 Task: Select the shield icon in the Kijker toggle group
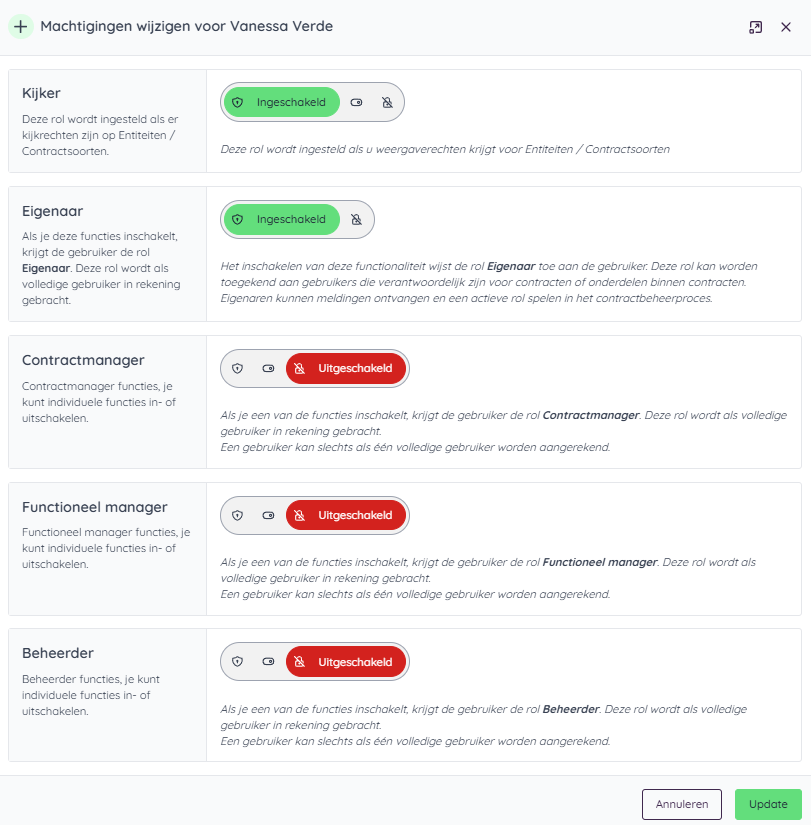point(237,102)
